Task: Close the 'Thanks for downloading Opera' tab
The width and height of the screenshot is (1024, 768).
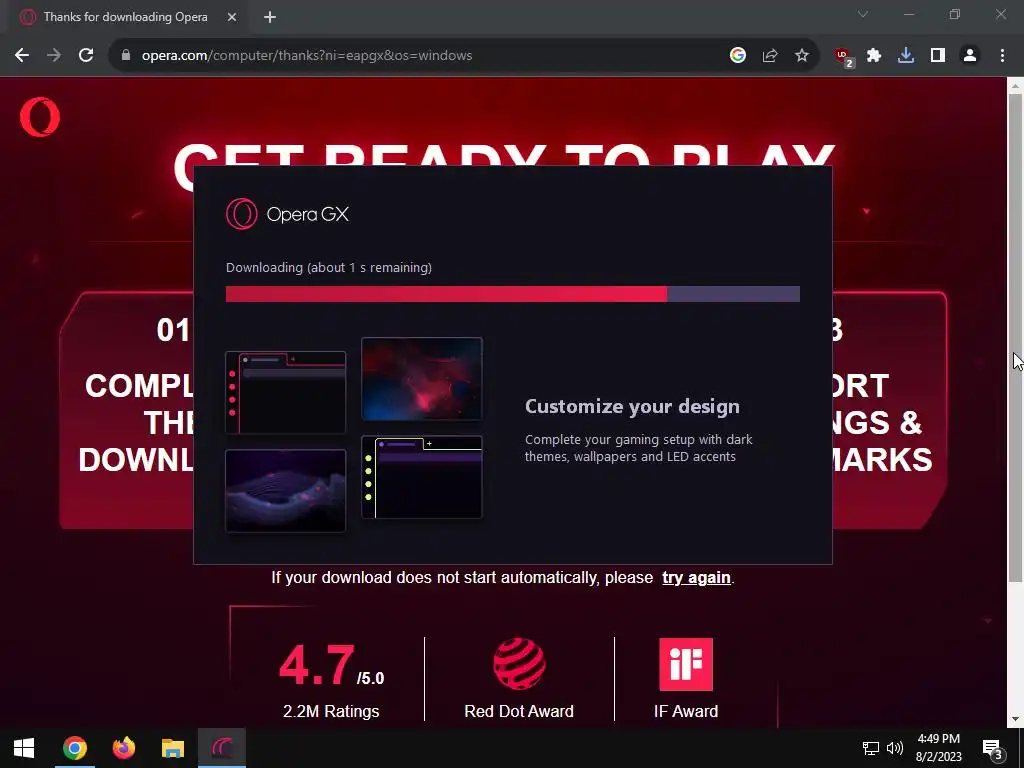Action: [232, 17]
